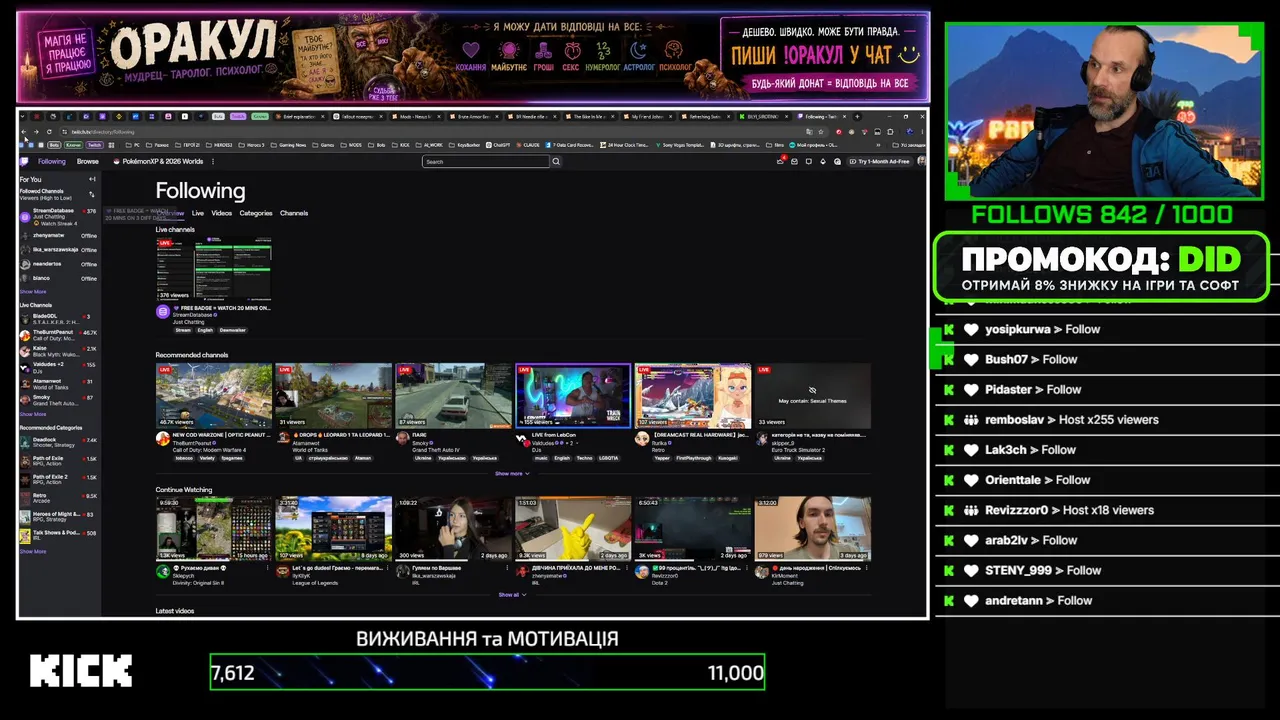Screen dimensions: 1280x720
Task: Click the Twitch search input field
Action: pos(485,161)
